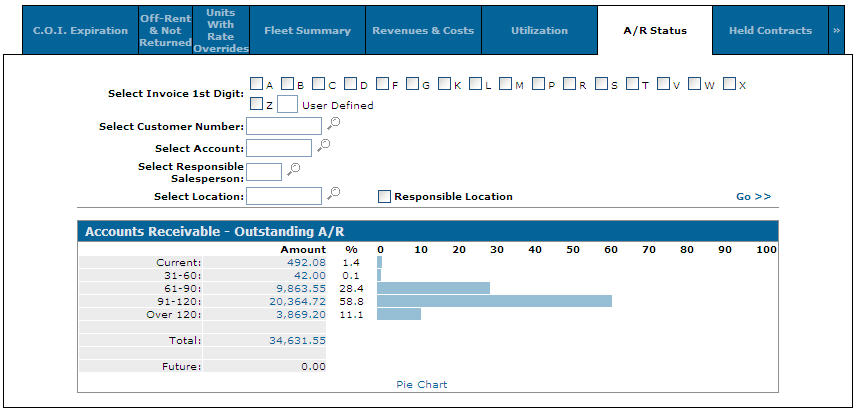This screenshot has height=413, width=857.
Task: Open the Held Contracts tab
Action: 770,30
